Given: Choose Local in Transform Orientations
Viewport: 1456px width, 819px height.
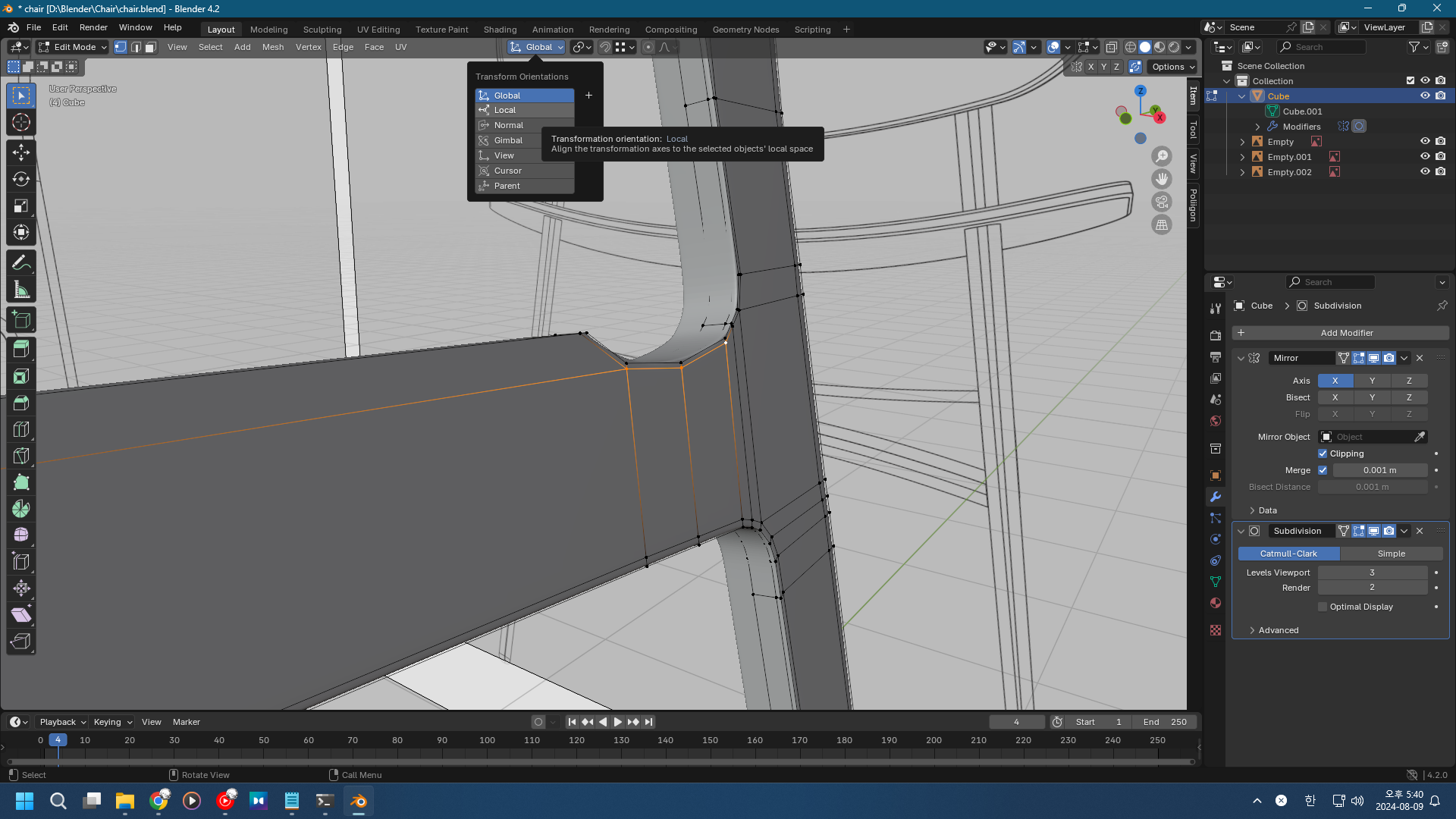Looking at the screenshot, I should coord(525,110).
